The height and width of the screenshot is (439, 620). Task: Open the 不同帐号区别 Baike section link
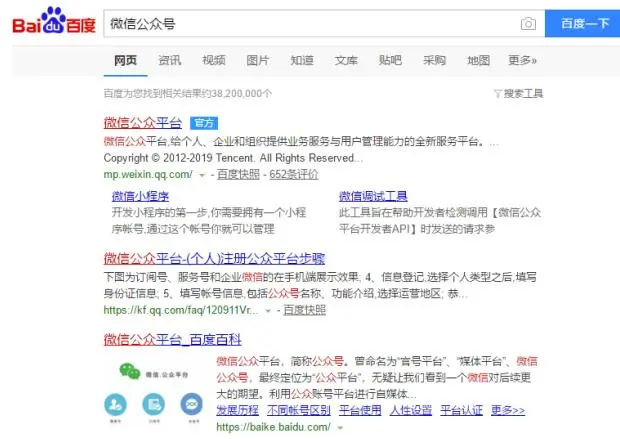pyautogui.click(x=299, y=410)
